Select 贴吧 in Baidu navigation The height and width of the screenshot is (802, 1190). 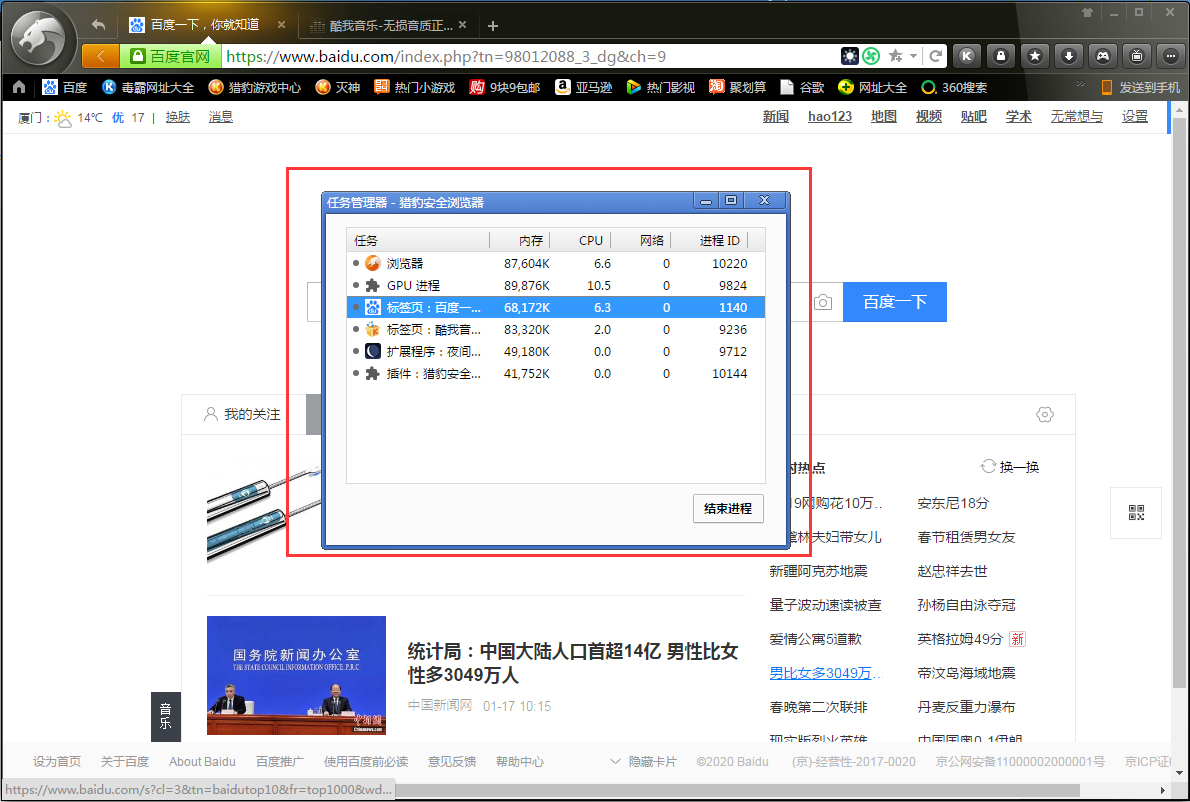tap(973, 116)
